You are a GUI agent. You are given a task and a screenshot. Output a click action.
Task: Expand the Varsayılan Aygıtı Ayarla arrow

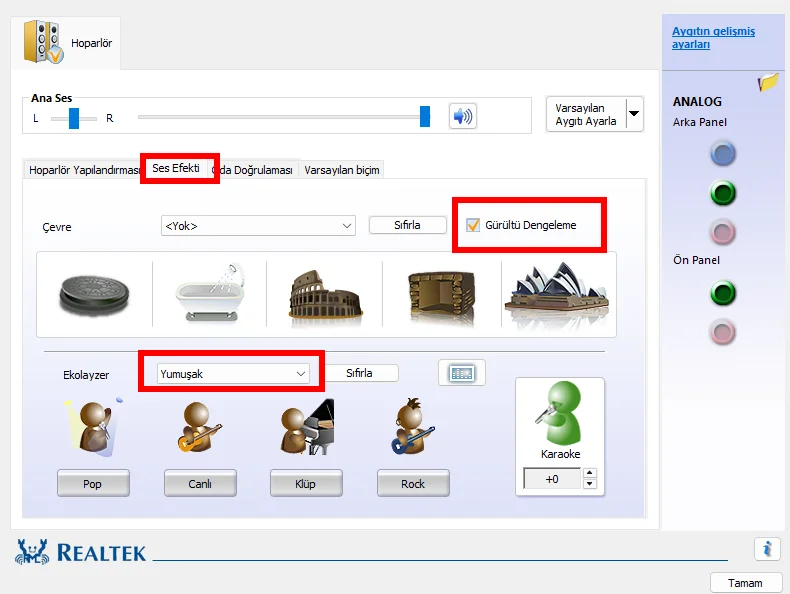634,114
